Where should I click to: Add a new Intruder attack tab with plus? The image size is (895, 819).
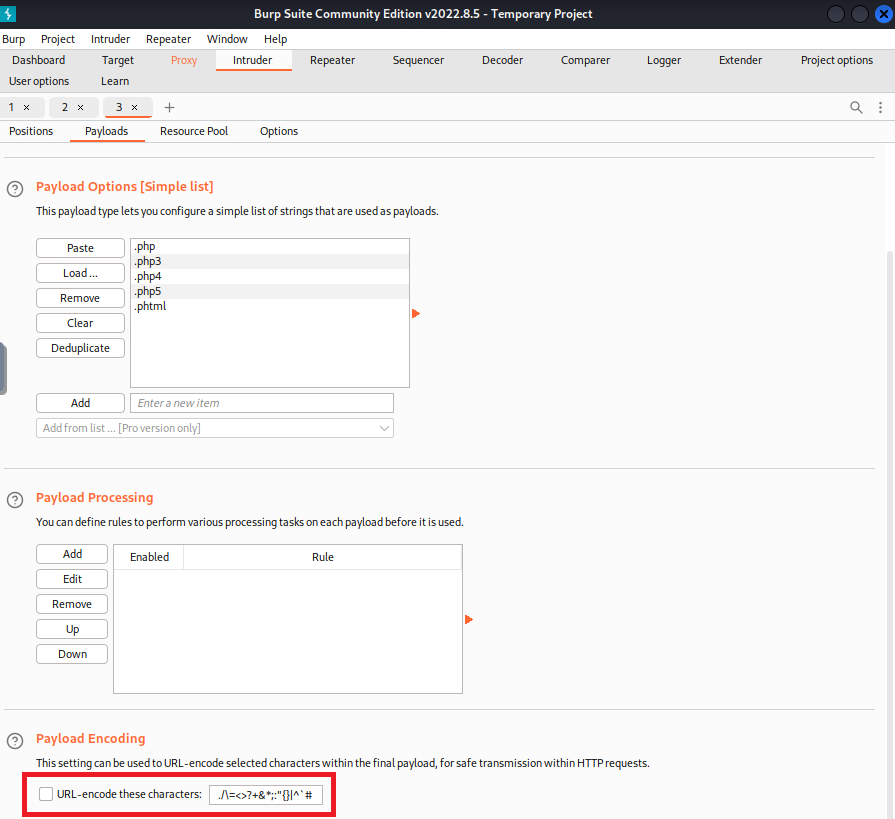(169, 107)
